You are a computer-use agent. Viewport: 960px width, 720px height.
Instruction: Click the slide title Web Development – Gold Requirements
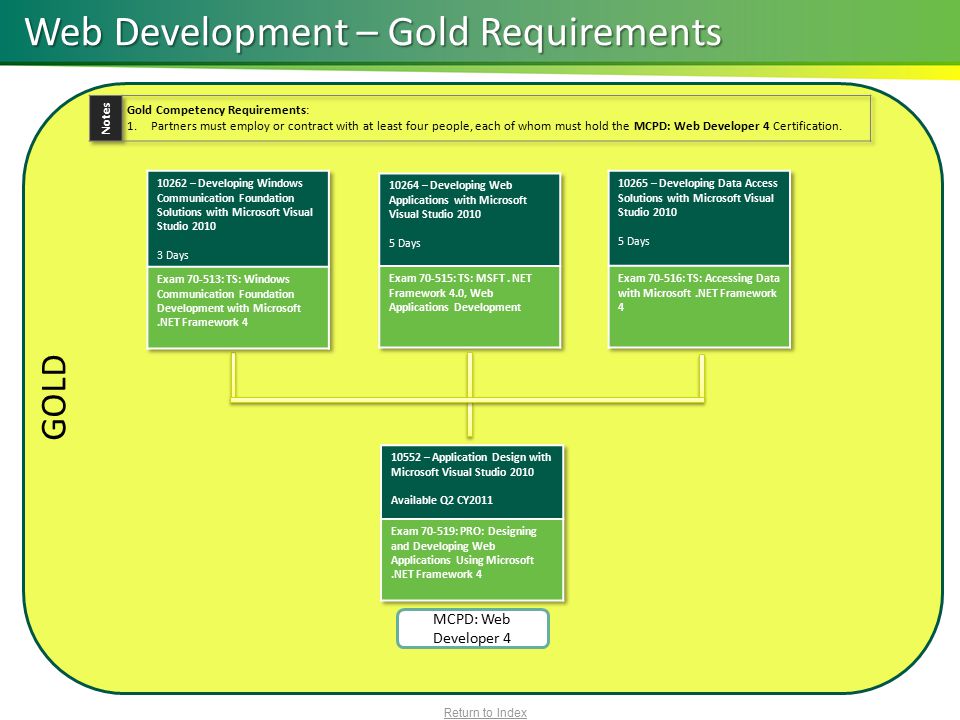[x=373, y=32]
